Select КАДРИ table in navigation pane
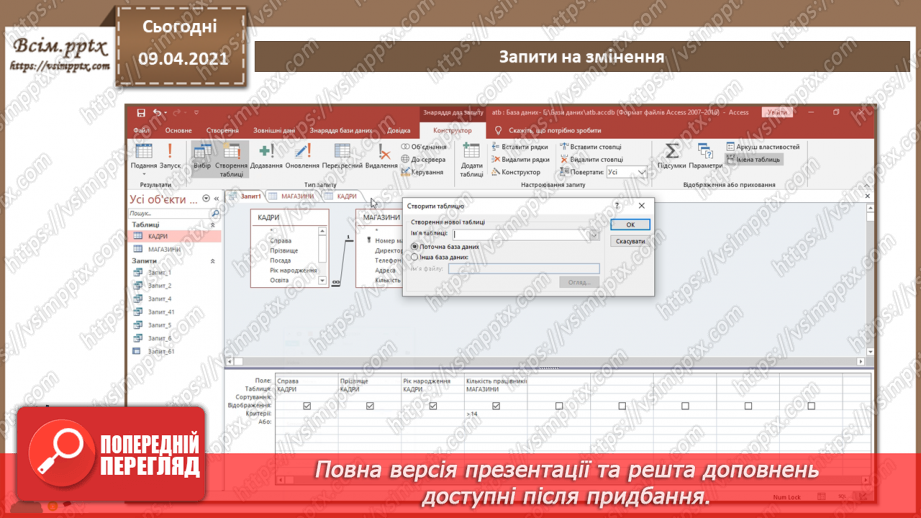 coord(174,236)
